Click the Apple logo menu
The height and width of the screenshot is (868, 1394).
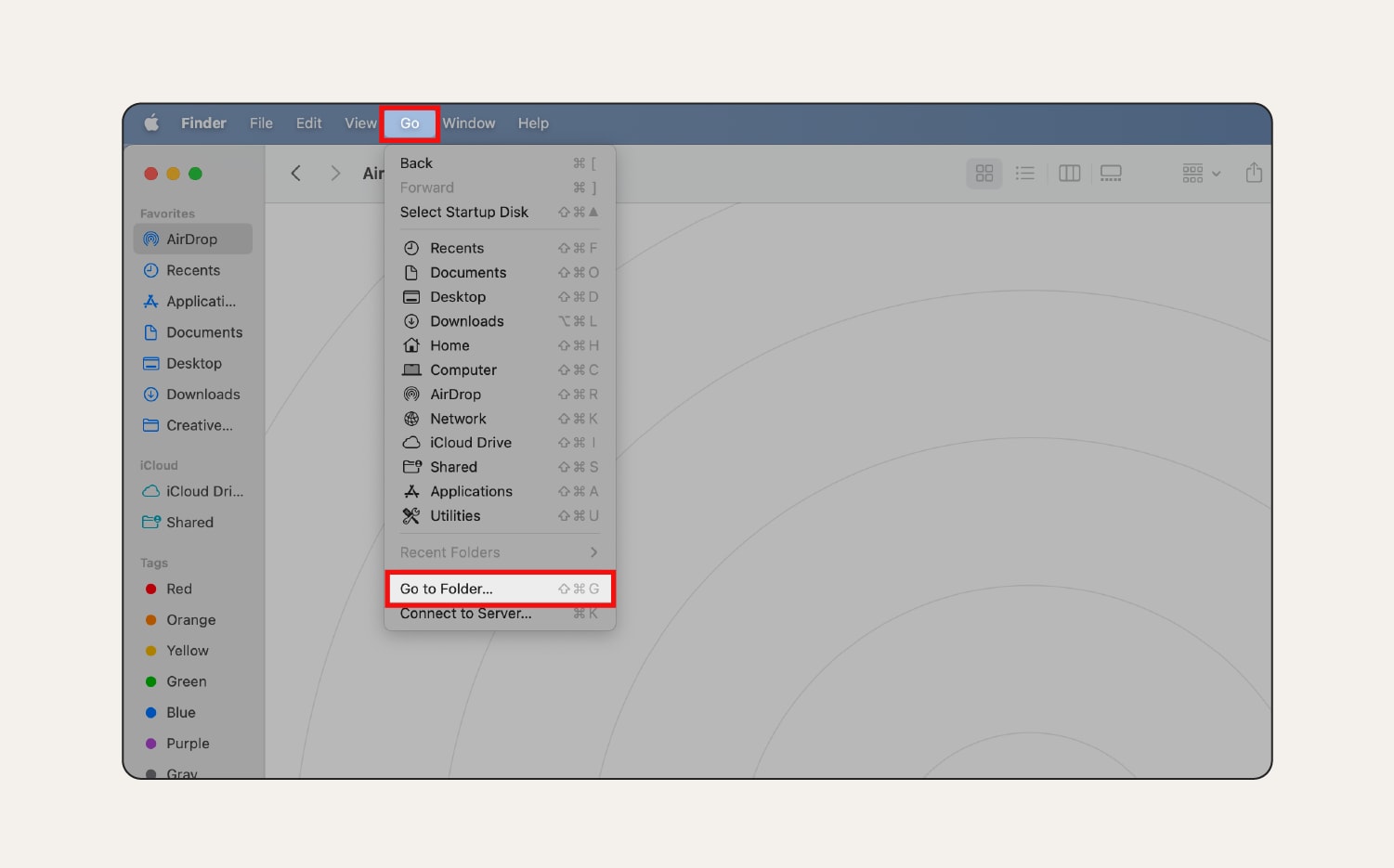pos(151,123)
